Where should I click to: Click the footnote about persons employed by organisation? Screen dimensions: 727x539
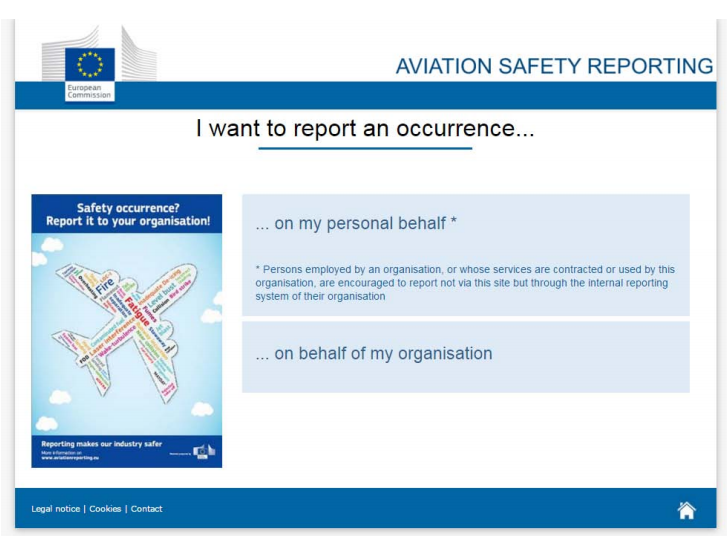(465, 282)
